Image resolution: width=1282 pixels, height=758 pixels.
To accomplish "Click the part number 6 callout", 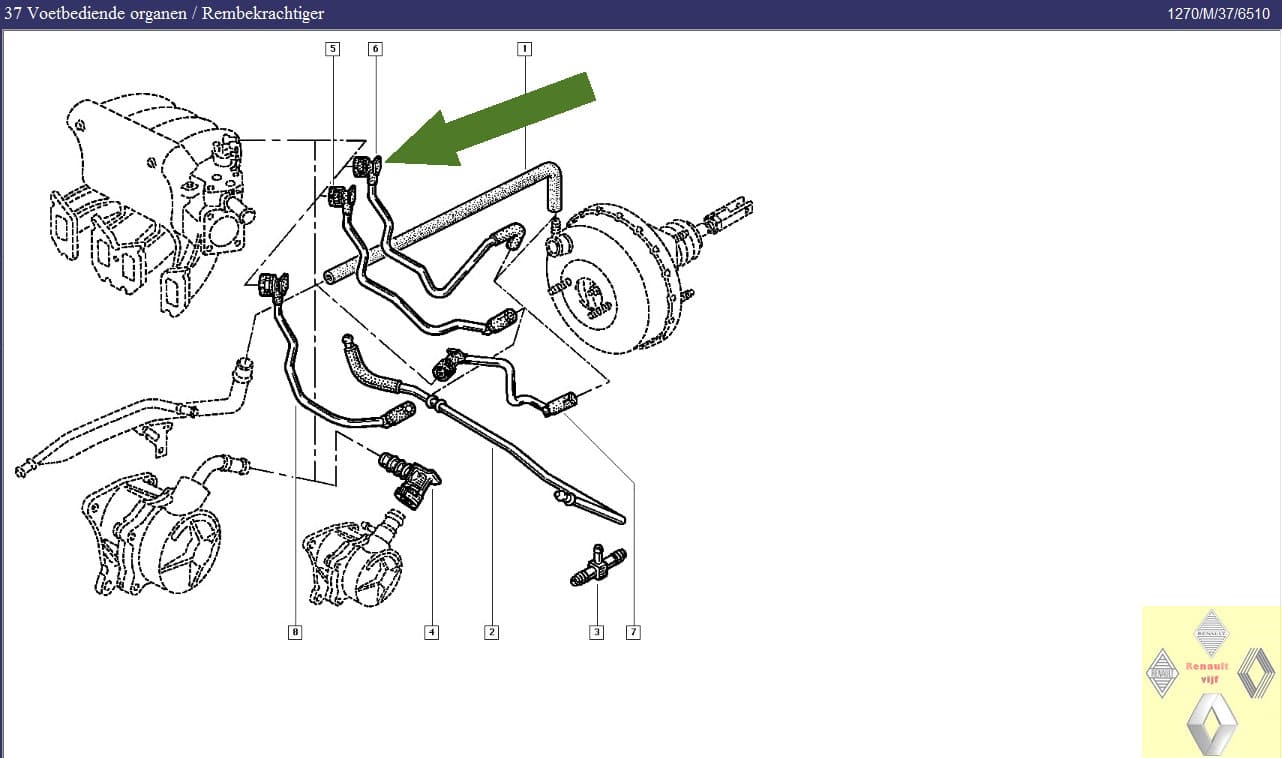I will pyautogui.click(x=375, y=48).
